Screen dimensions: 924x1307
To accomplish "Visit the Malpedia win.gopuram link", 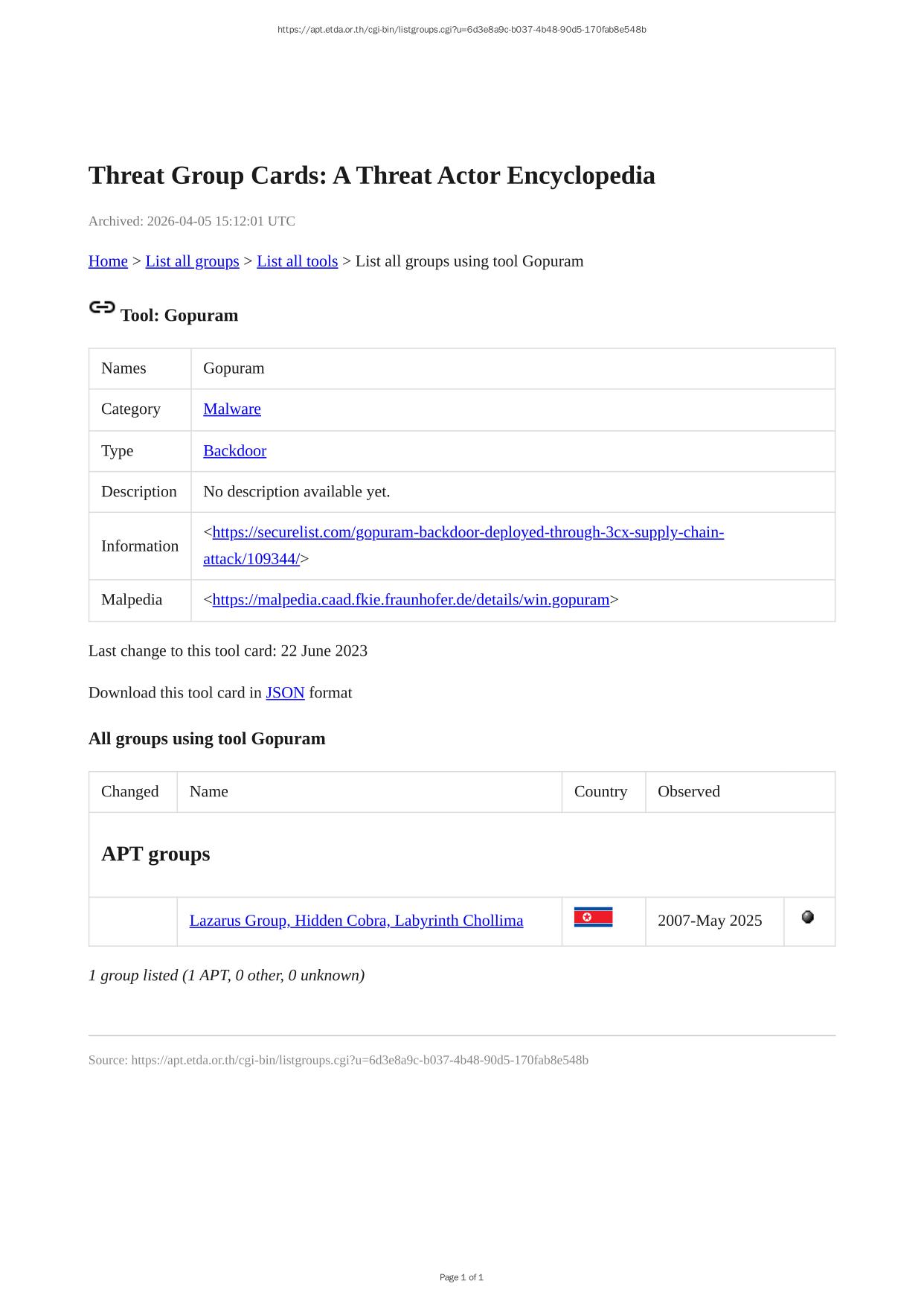I will (x=411, y=600).
